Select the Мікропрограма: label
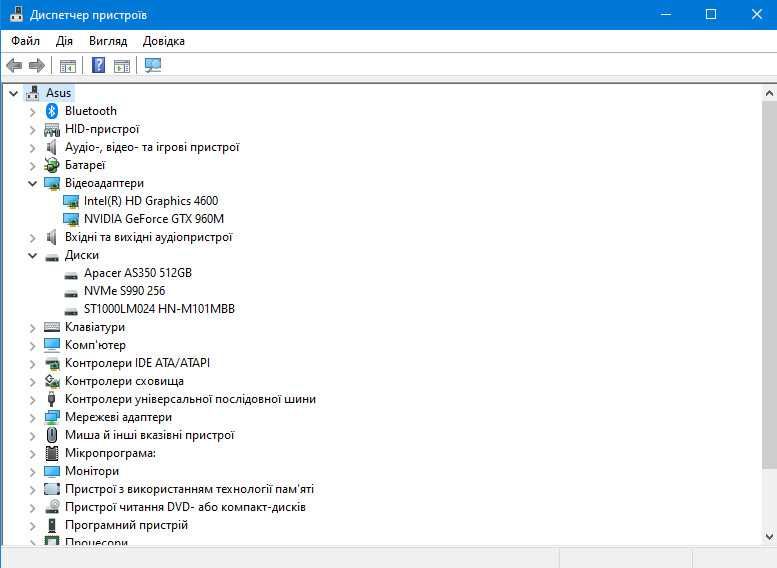The image size is (777, 568). 110,453
